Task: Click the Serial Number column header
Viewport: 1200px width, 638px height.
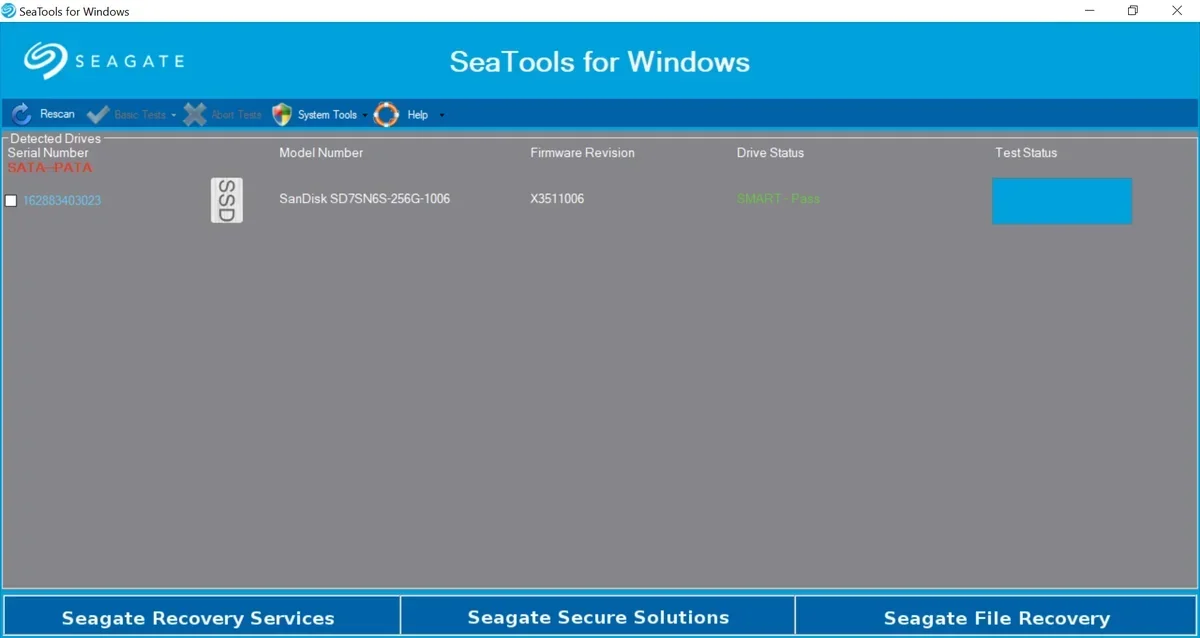Action: tap(48, 153)
